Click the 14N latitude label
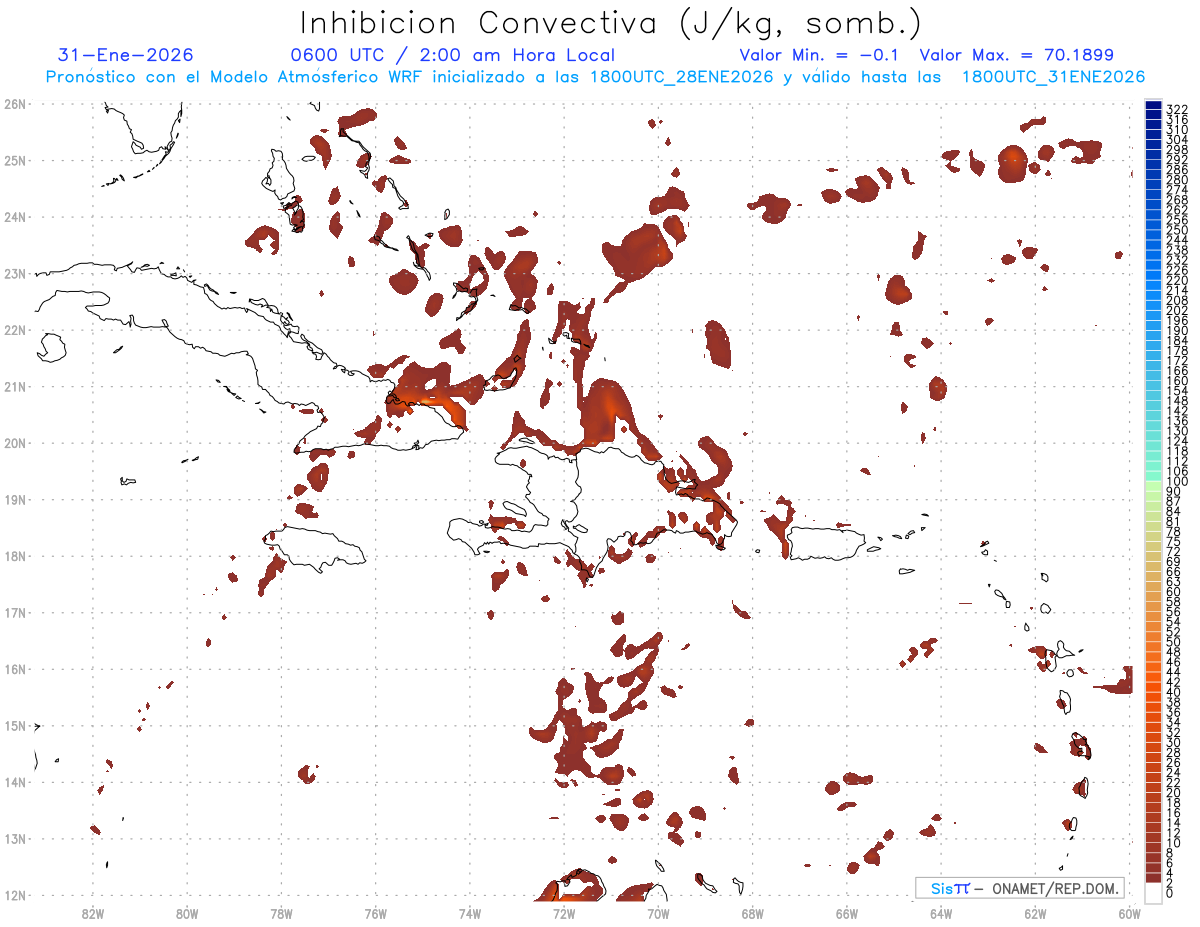 pos(15,782)
